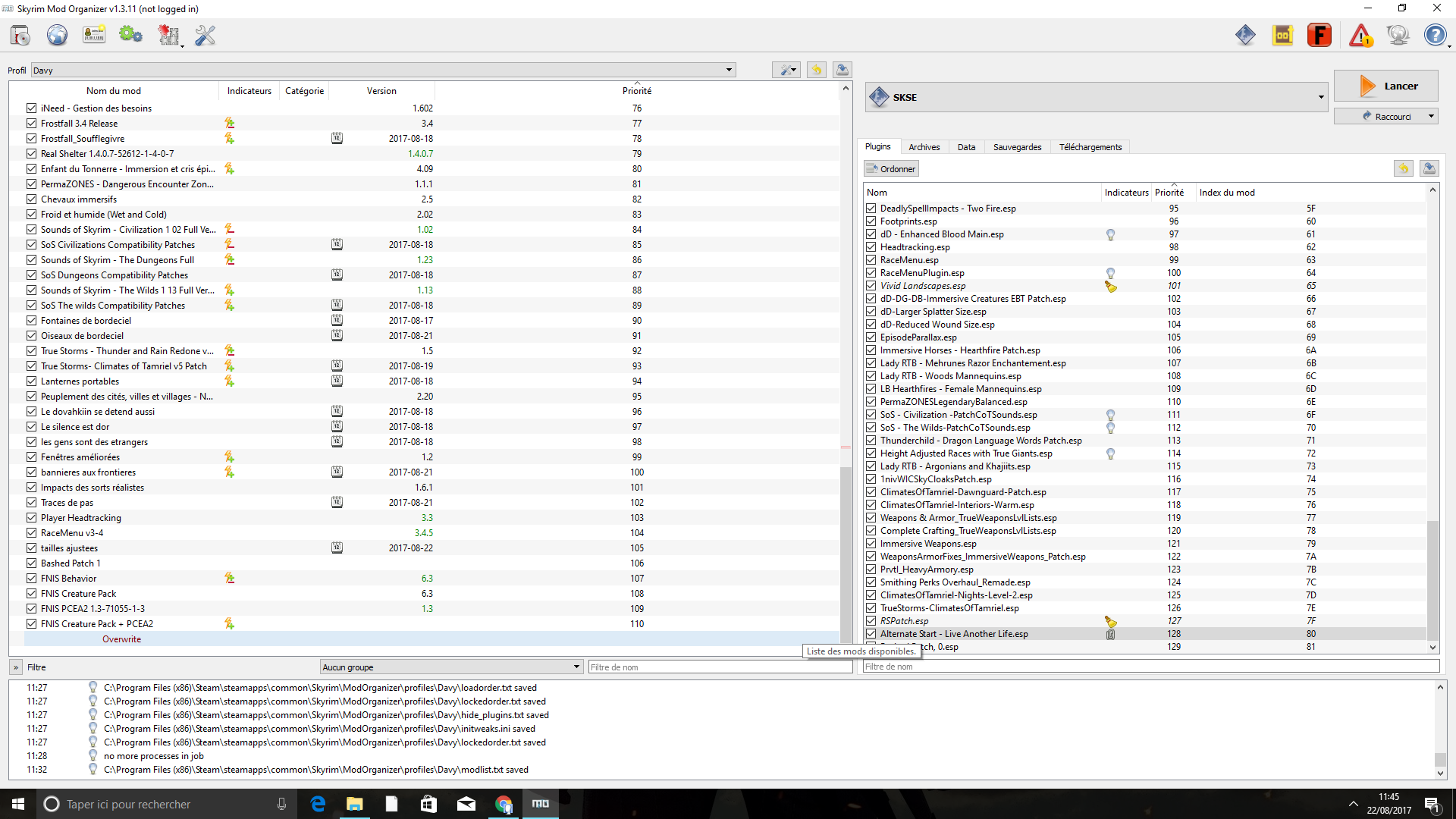Open Microsoft Edge from the taskbar

(318, 804)
